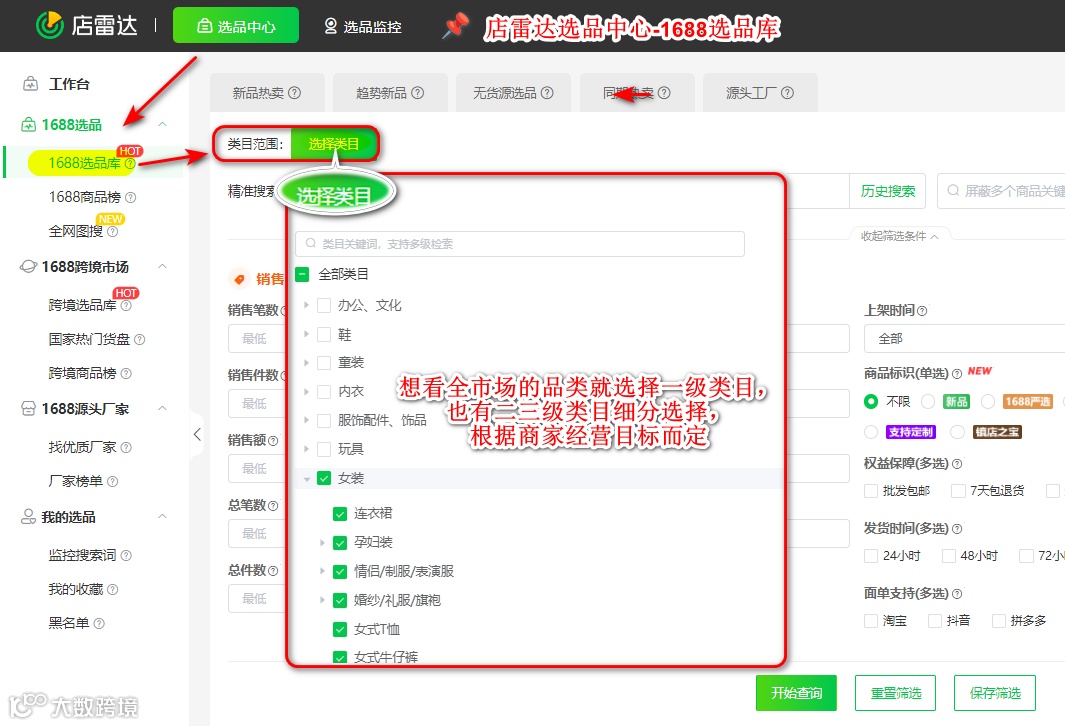Viewport: 1065px width, 726px height.
Task: Check the 鞋 category checkbox
Action: 324,335
